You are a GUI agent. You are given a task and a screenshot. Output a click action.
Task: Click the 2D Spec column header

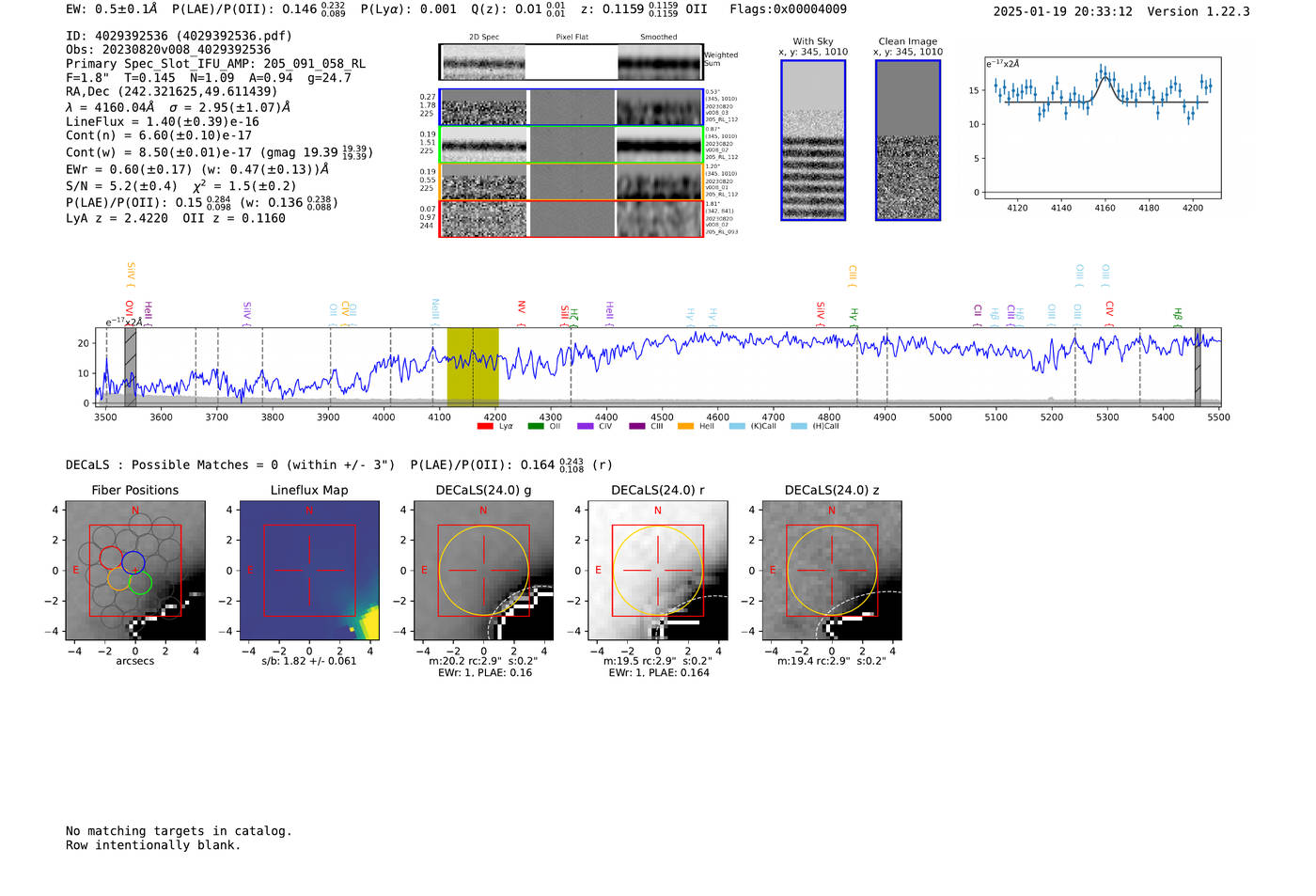click(484, 38)
